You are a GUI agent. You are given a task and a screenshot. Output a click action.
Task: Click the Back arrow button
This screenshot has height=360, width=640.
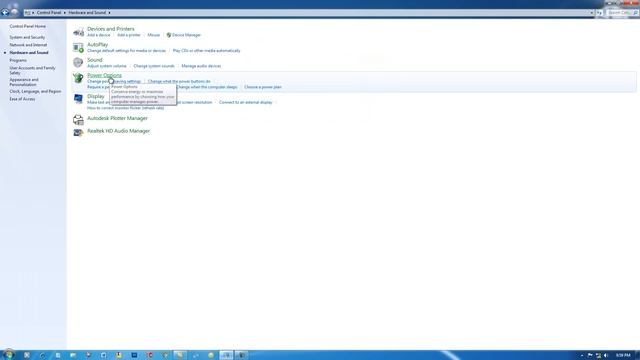[x=5, y=13]
